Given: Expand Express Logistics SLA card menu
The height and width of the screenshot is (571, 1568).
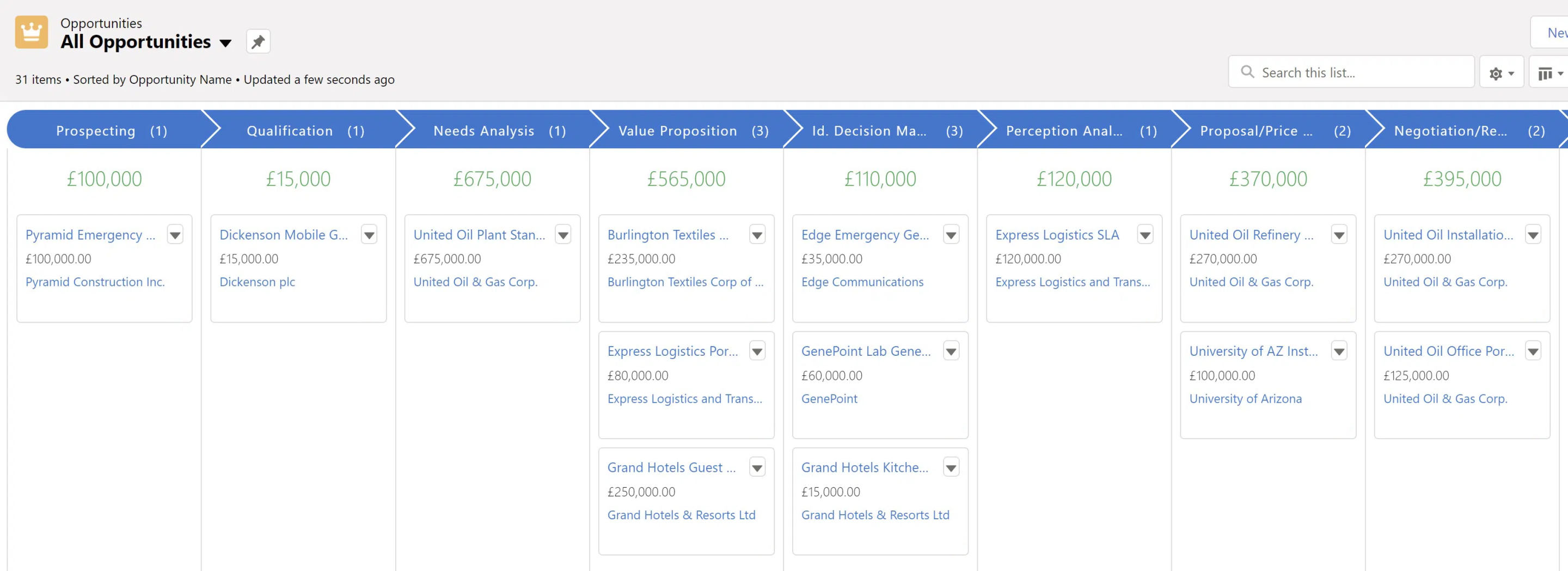Looking at the screenshot, I should (1144, 235).
